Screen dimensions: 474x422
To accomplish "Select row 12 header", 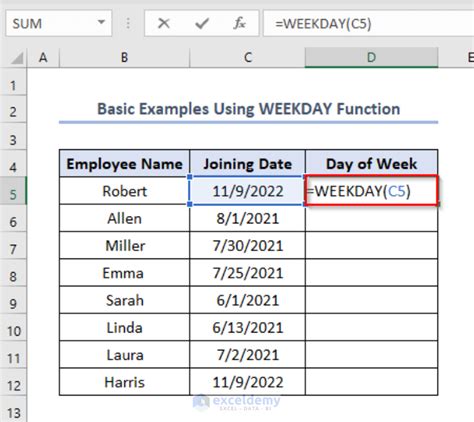I will [13, 385].
